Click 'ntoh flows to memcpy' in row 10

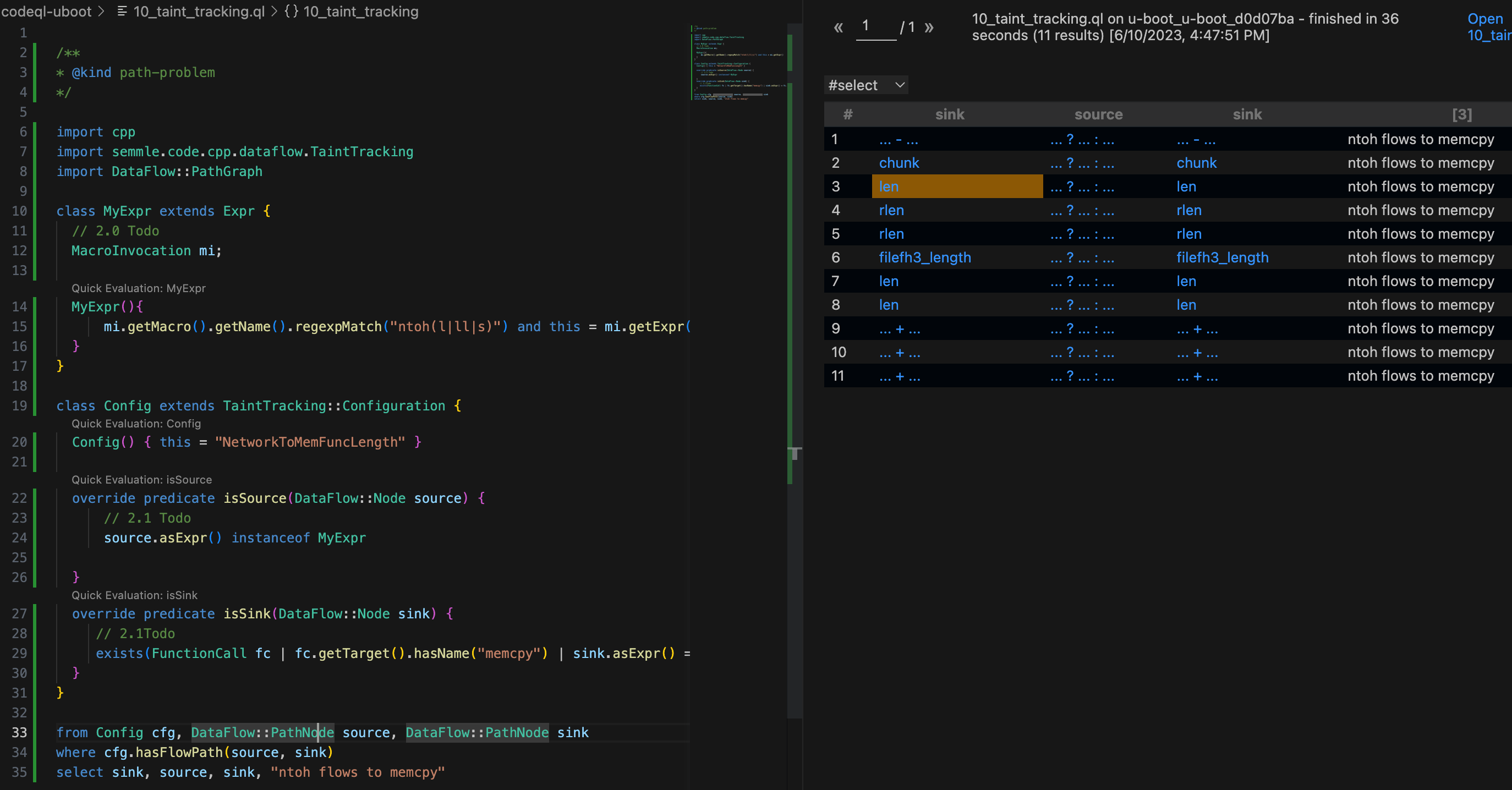(1421, 352)
